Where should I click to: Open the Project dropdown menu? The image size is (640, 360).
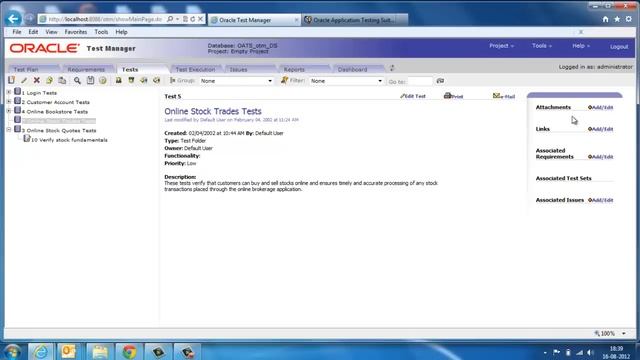(x=501, y=46)
